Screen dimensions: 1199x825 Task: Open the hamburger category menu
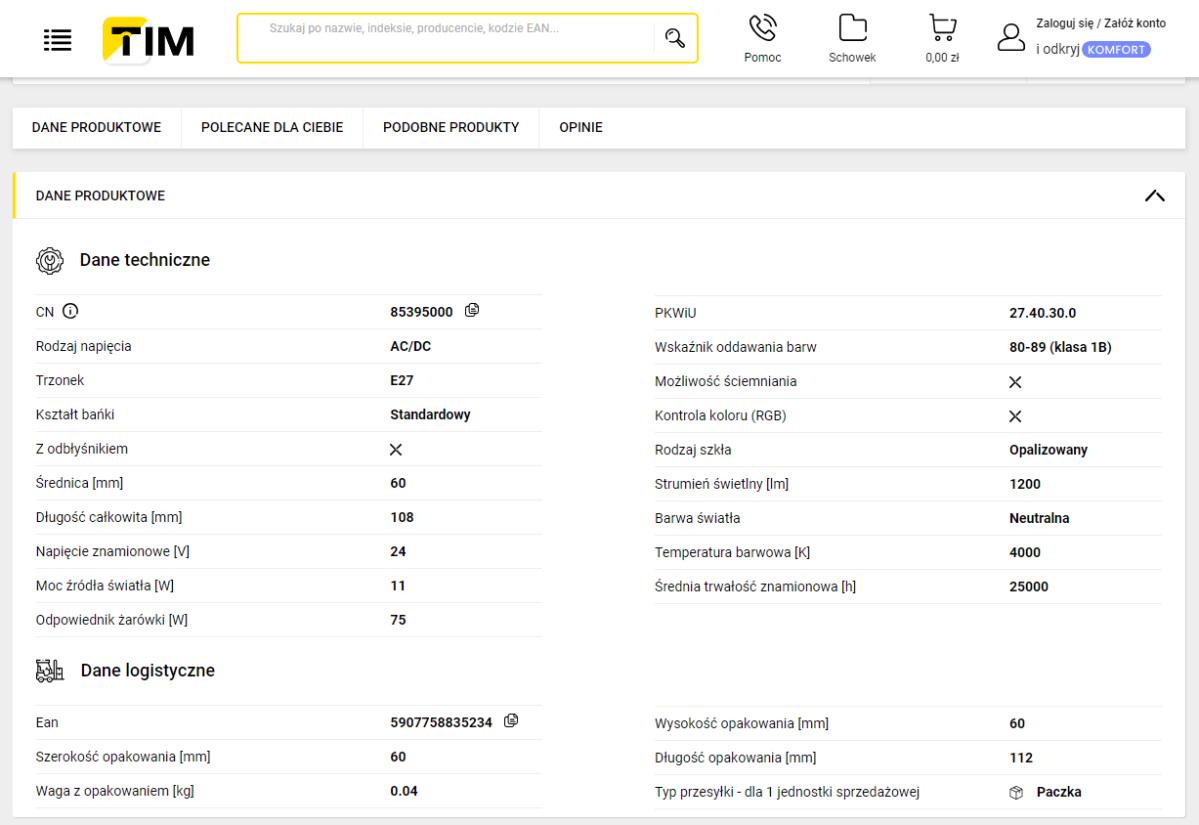[x=57, y=40]
